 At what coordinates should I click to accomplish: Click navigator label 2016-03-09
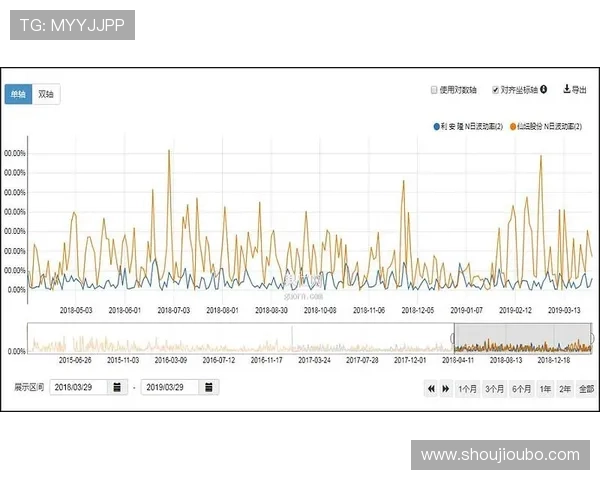pos(171,360)
